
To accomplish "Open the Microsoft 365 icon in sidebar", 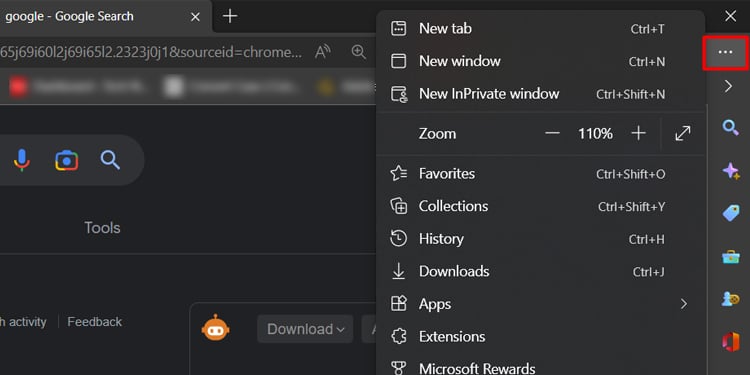I will [x=731, y=342].
